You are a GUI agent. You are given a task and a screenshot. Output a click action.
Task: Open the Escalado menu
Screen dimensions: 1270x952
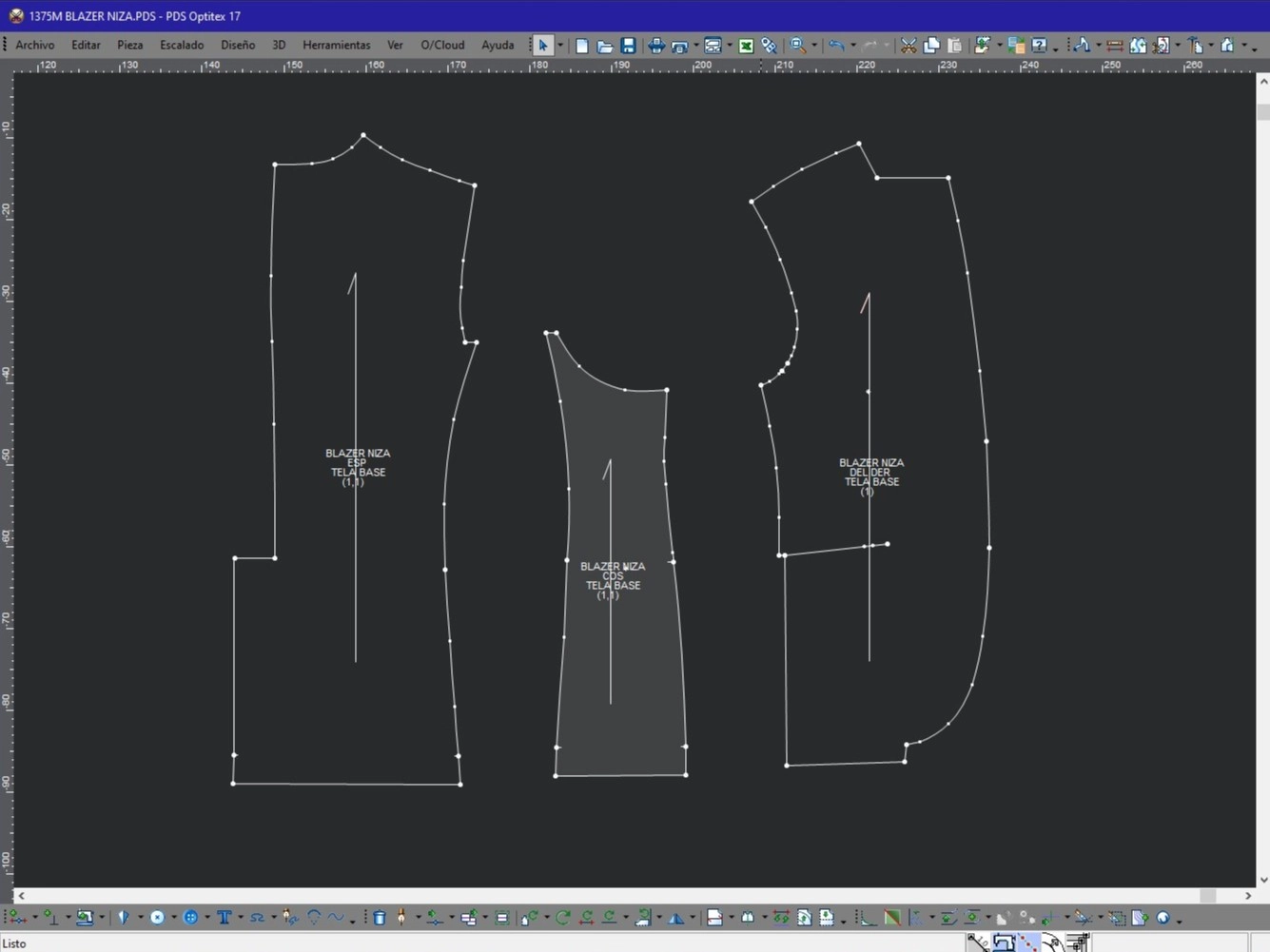pyautogui.click(x=182, y=45)
